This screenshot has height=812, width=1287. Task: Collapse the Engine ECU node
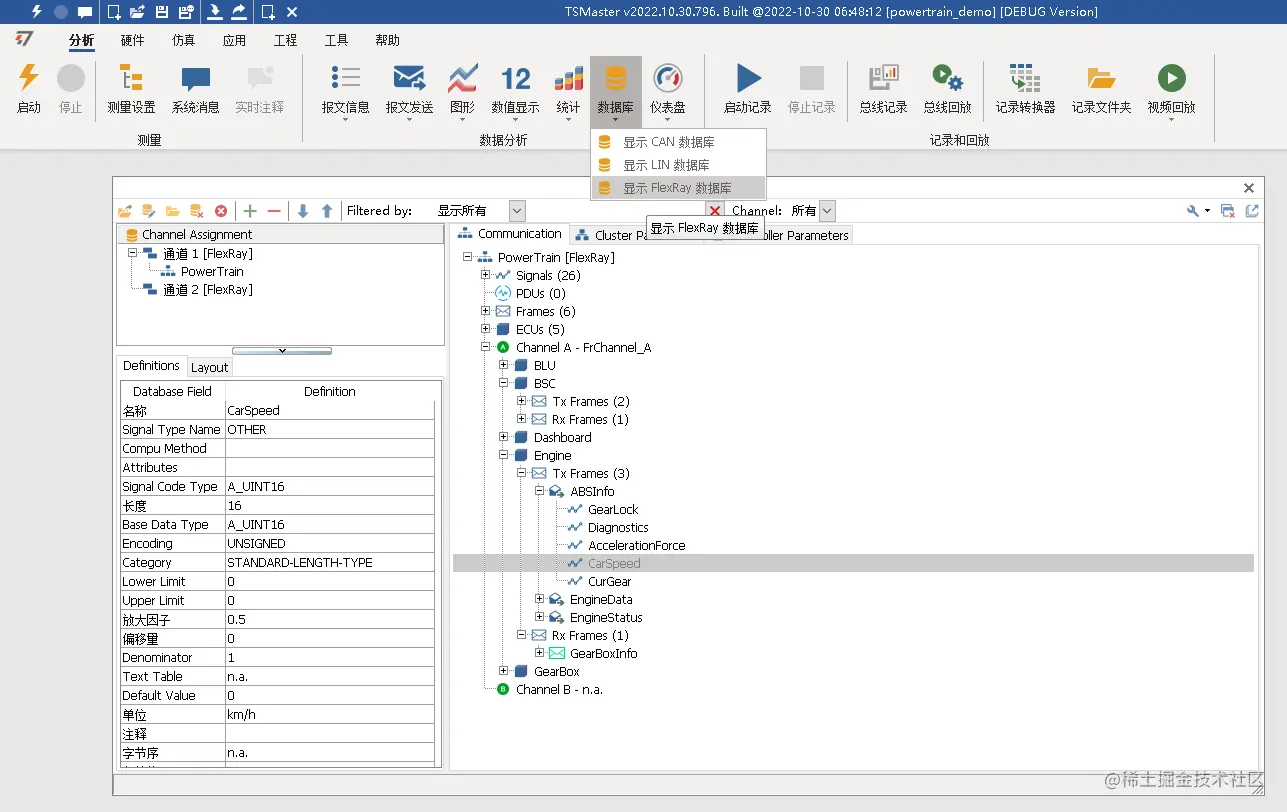tap(504, 455)
